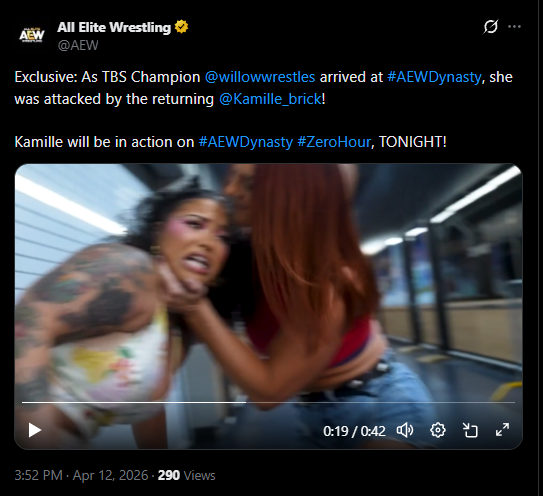Open the #ZeroHour hashtag
The image size is (543, 496).
click(x=334, y=142)
